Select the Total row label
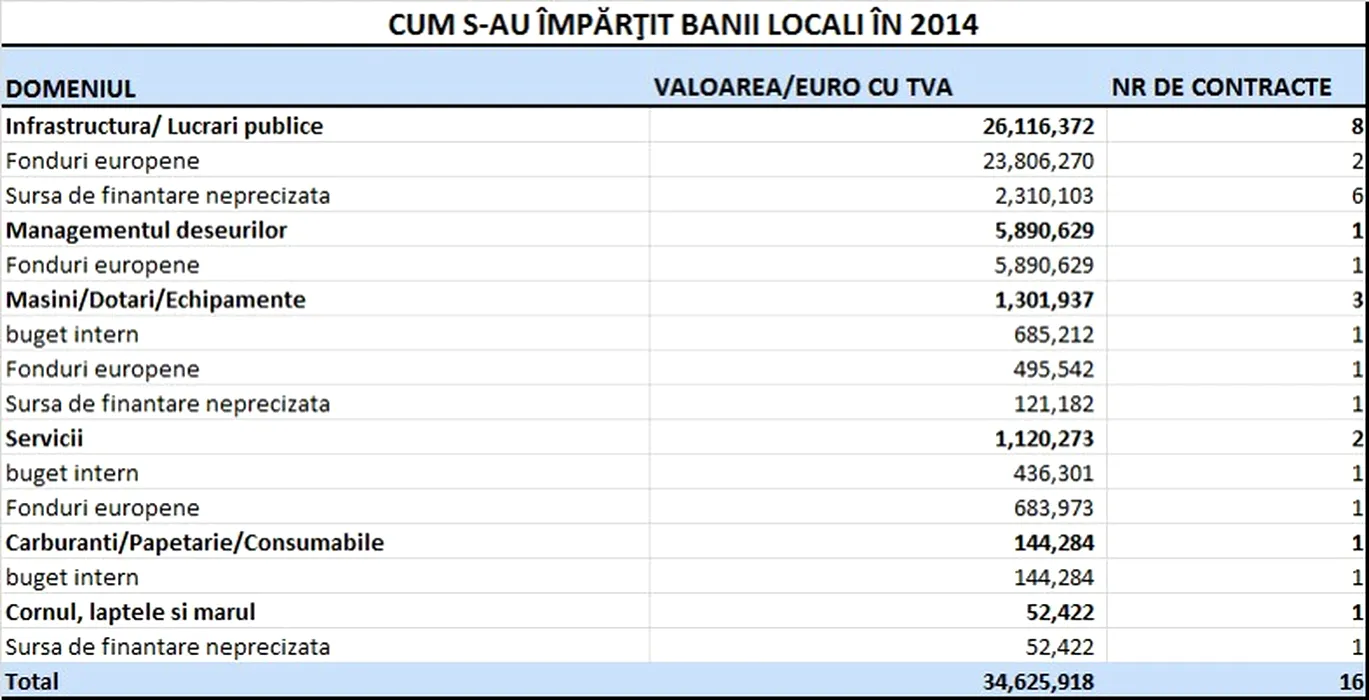Image resolution: width=1369 pixels, height=700 pixels. tap(32, 682)
